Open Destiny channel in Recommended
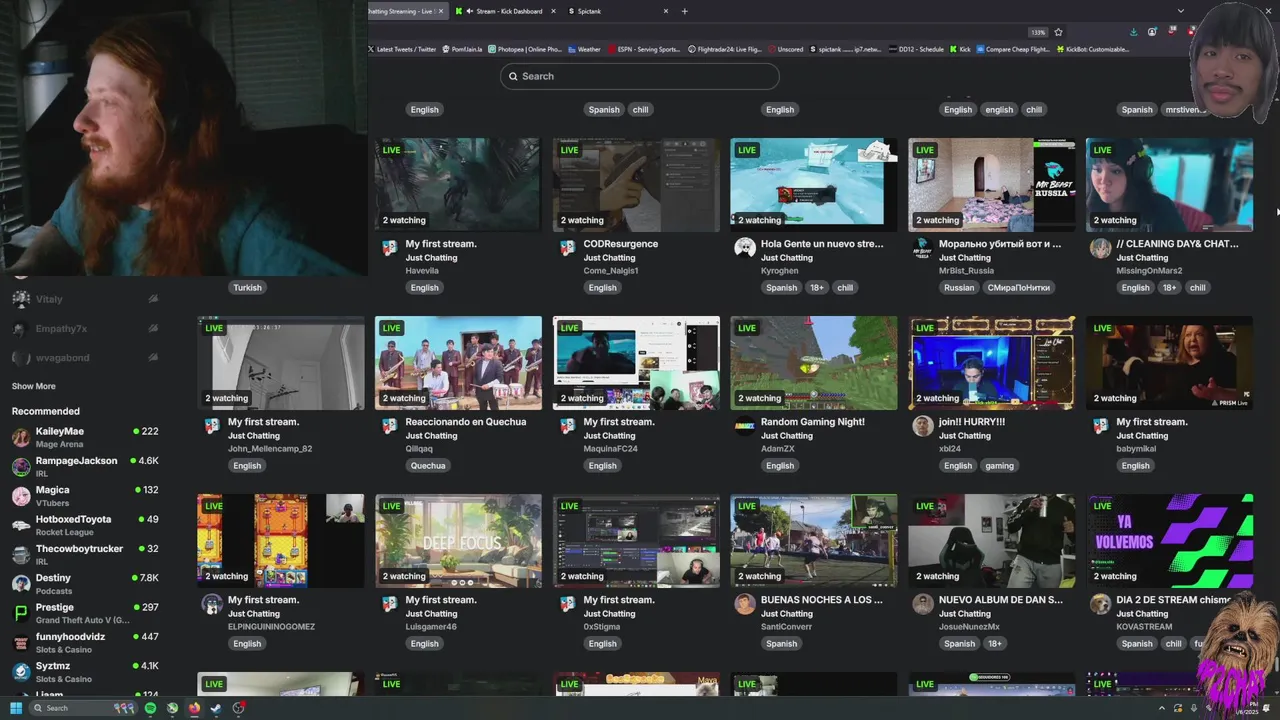The width and height of the screenshot is (1280, 720). click(85, 583)
